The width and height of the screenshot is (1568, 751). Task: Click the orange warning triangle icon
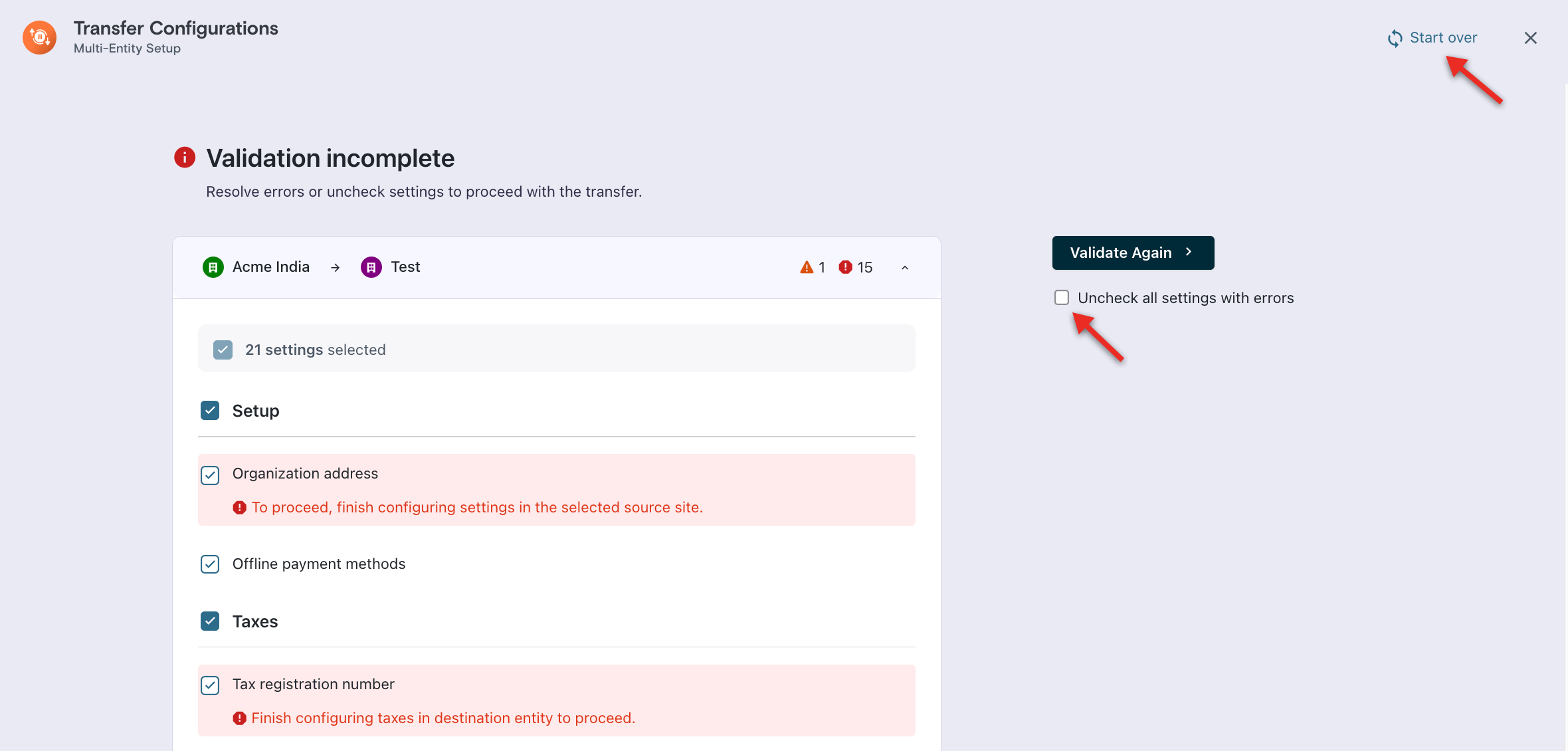click(807, 267)
